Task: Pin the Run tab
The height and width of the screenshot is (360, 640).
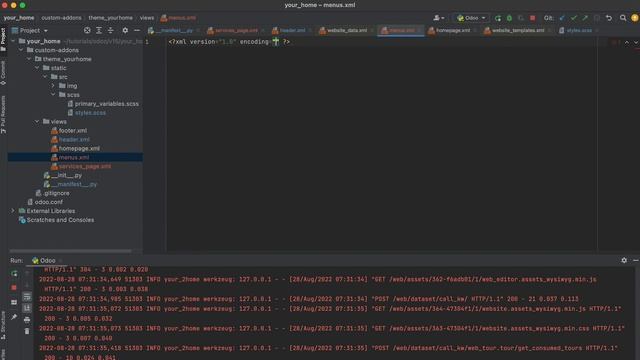Action: (x=14, y=317)
